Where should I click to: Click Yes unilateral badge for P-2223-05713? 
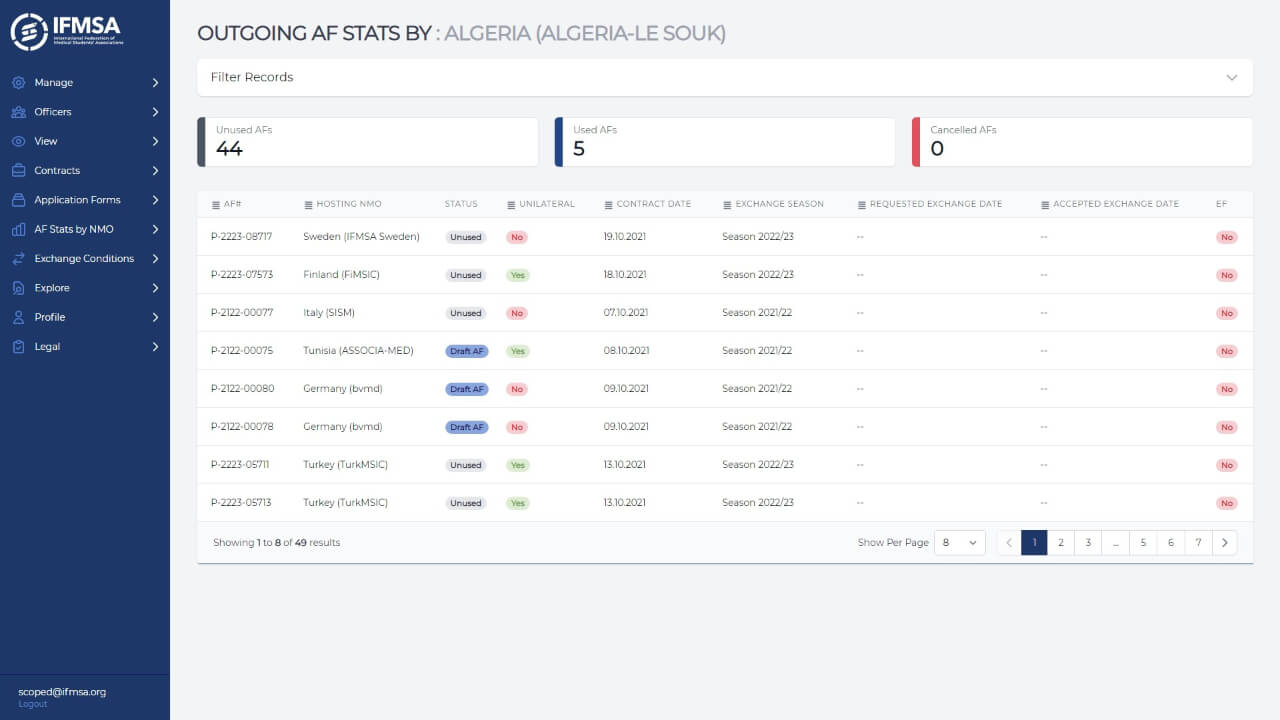point(517,503)
